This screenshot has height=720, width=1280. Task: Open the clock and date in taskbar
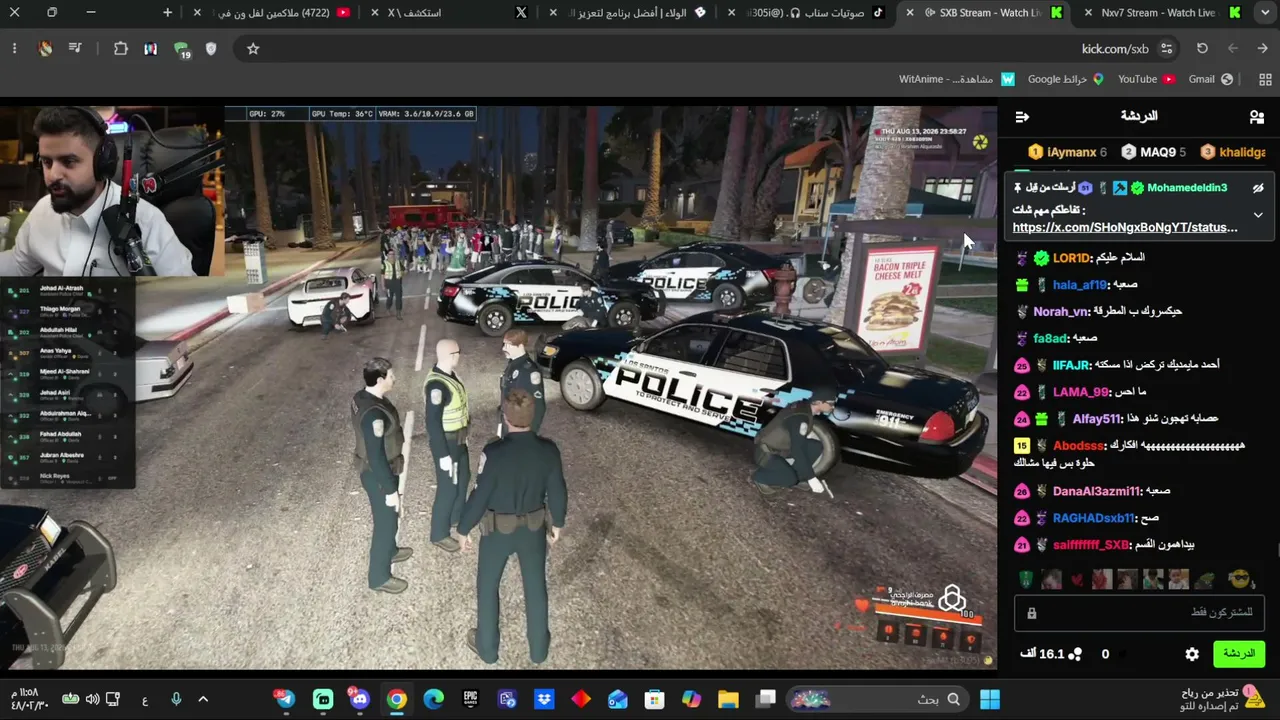pyautogui.click(x=27, y=699)
